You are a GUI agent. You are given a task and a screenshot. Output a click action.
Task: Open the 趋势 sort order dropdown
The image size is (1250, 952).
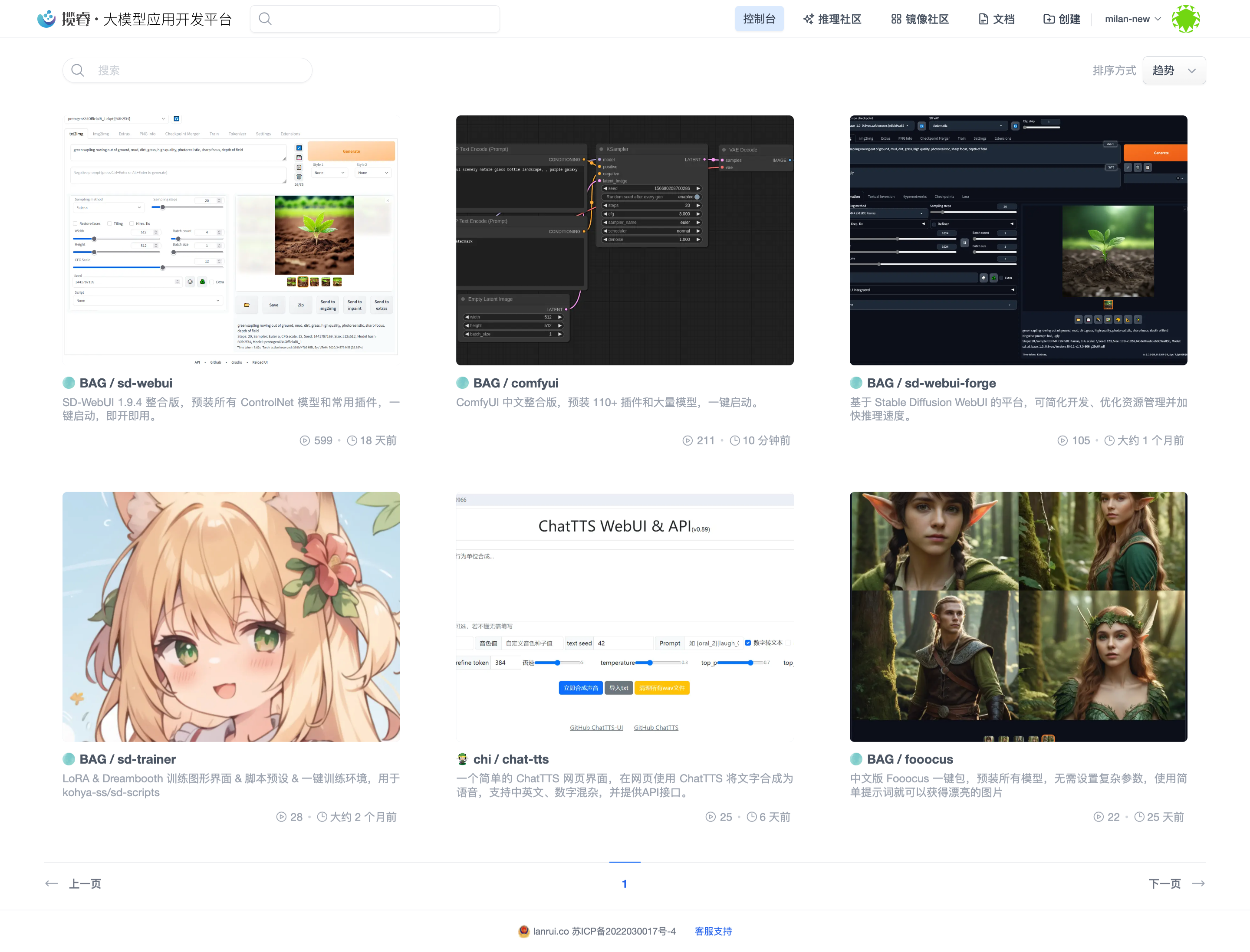click(x=1174, y=70)
